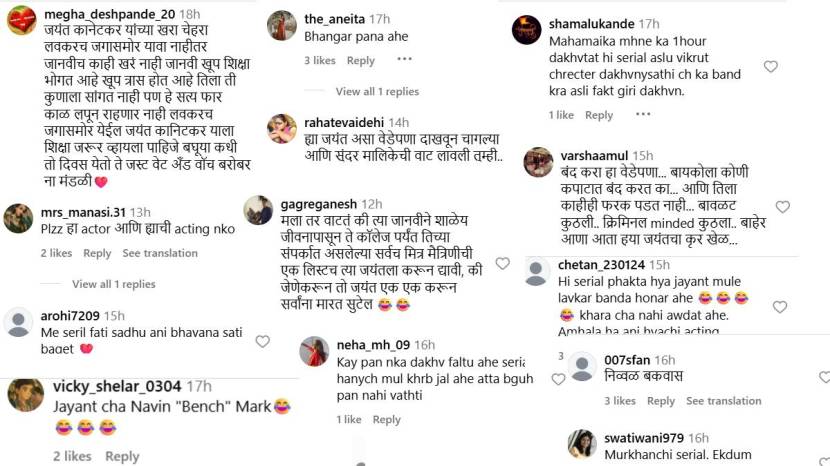Reply to vicky_shelar_0304's comment
The height and width of the screenshot is (466, 830).
(x=122, y=456)
